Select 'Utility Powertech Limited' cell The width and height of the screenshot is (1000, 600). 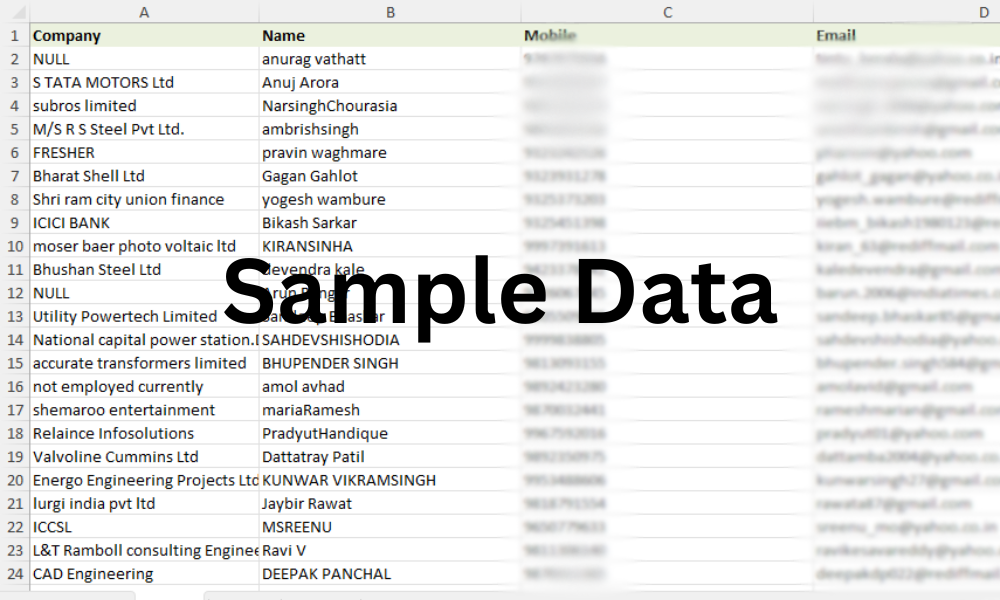point(144,316)
